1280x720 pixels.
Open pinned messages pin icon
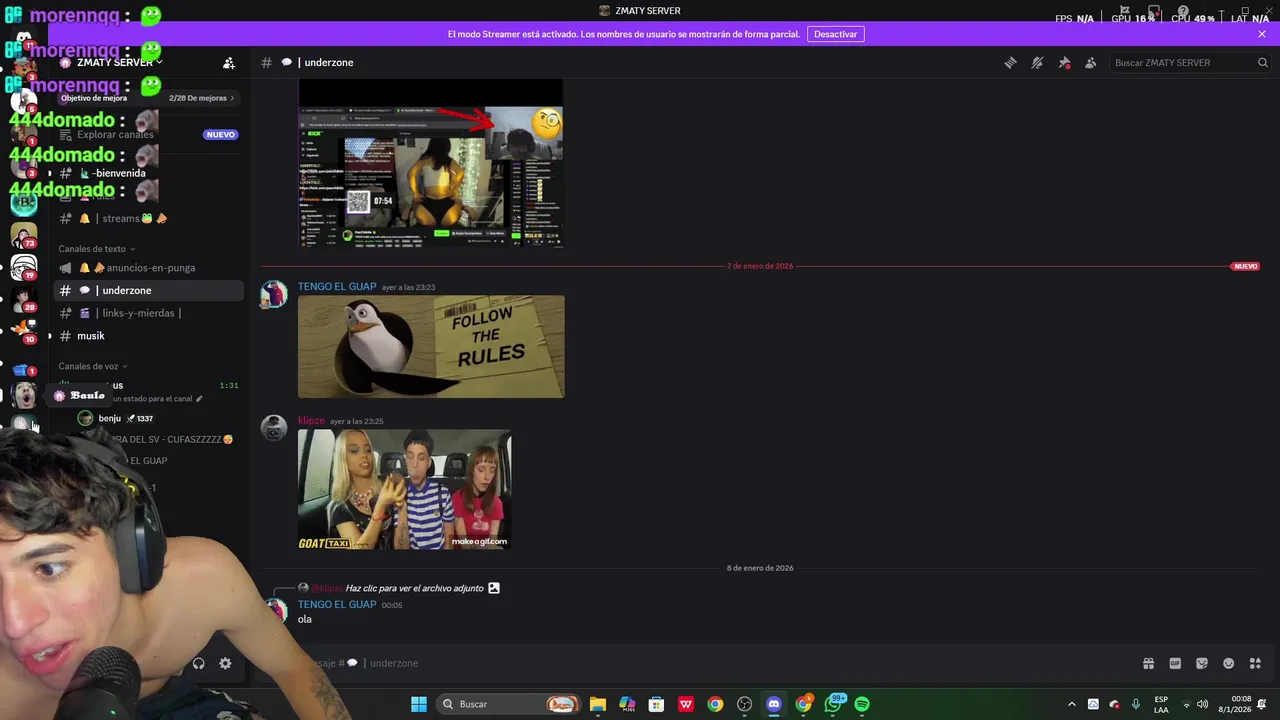click(x=1064, y=62)
